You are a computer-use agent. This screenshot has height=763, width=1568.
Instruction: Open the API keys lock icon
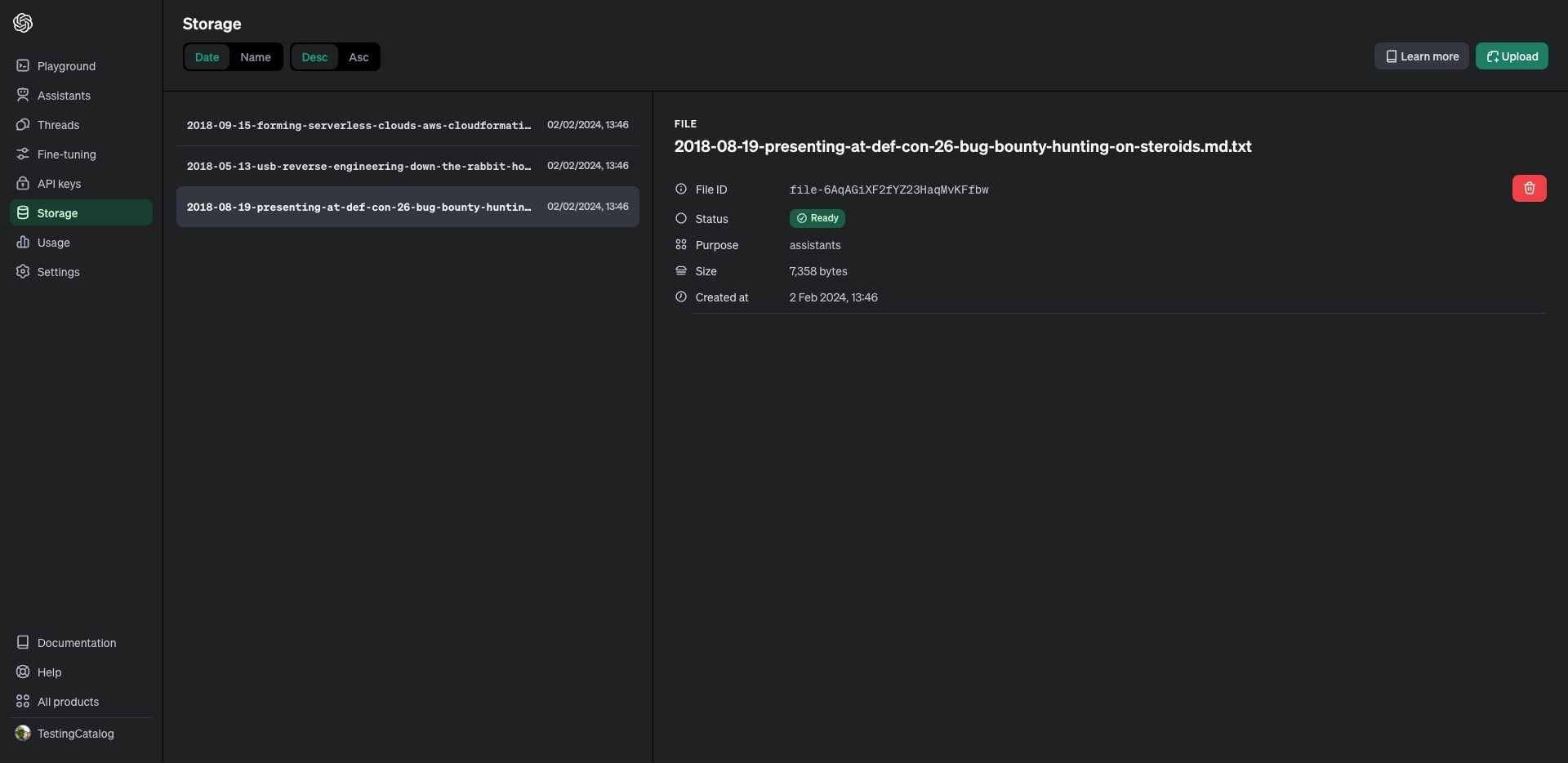pyautogui.click(x=23, y=183)
